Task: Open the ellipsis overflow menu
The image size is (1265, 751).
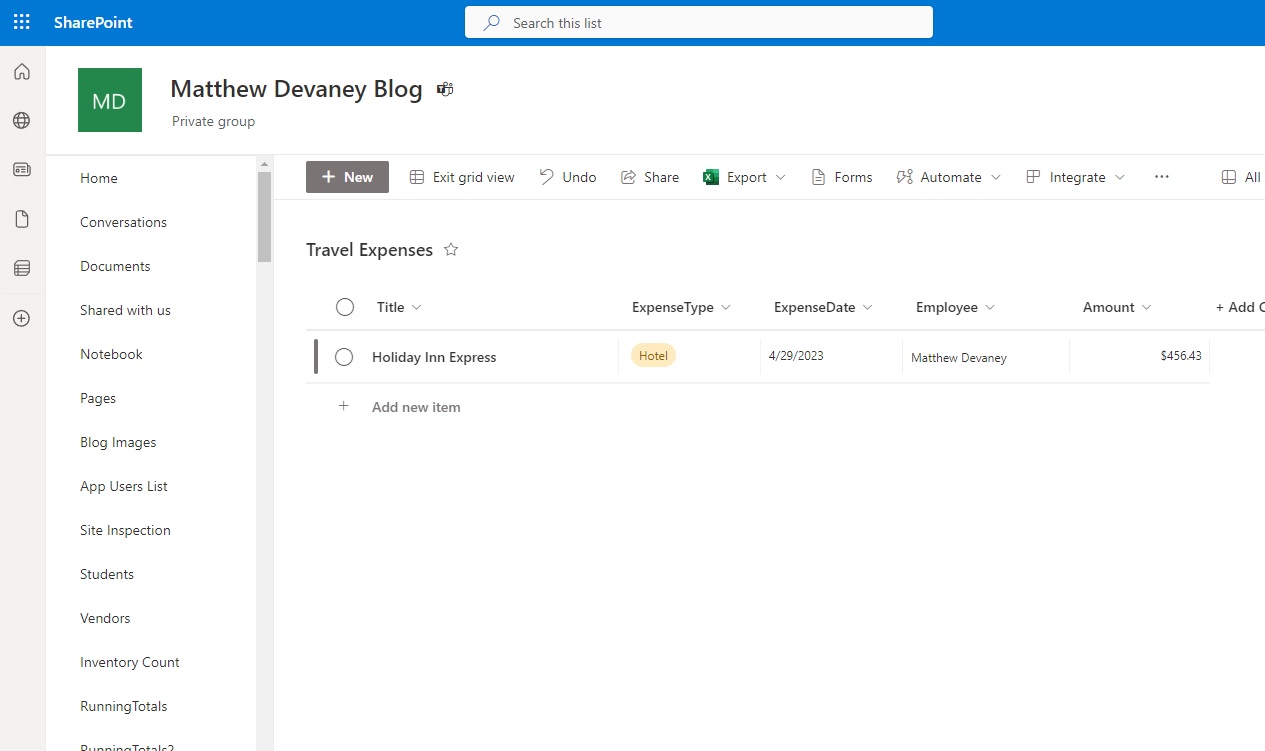Action: (x=1161, y=176)
